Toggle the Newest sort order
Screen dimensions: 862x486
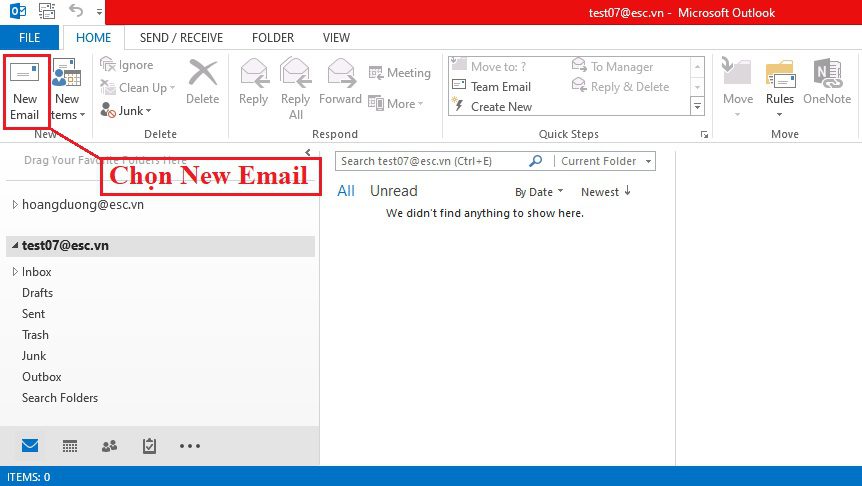(606, 191)
